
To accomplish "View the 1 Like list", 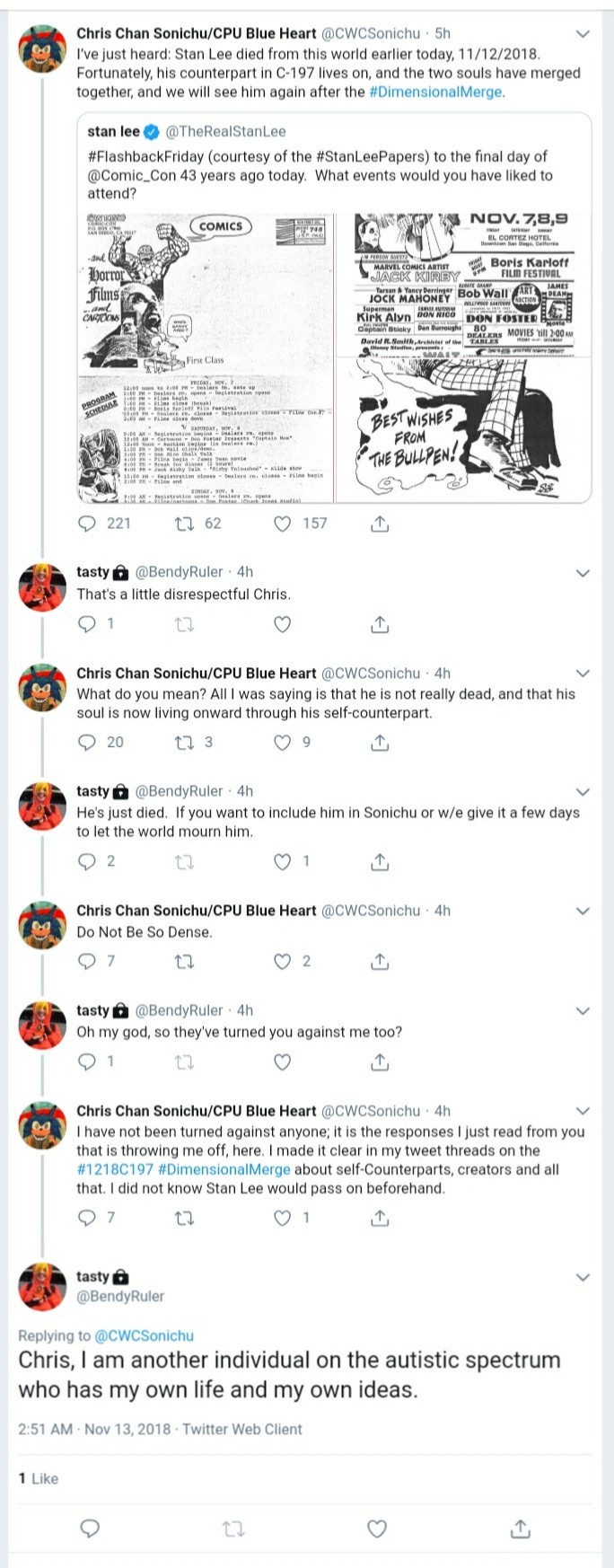I will [x=39, y=1478].
